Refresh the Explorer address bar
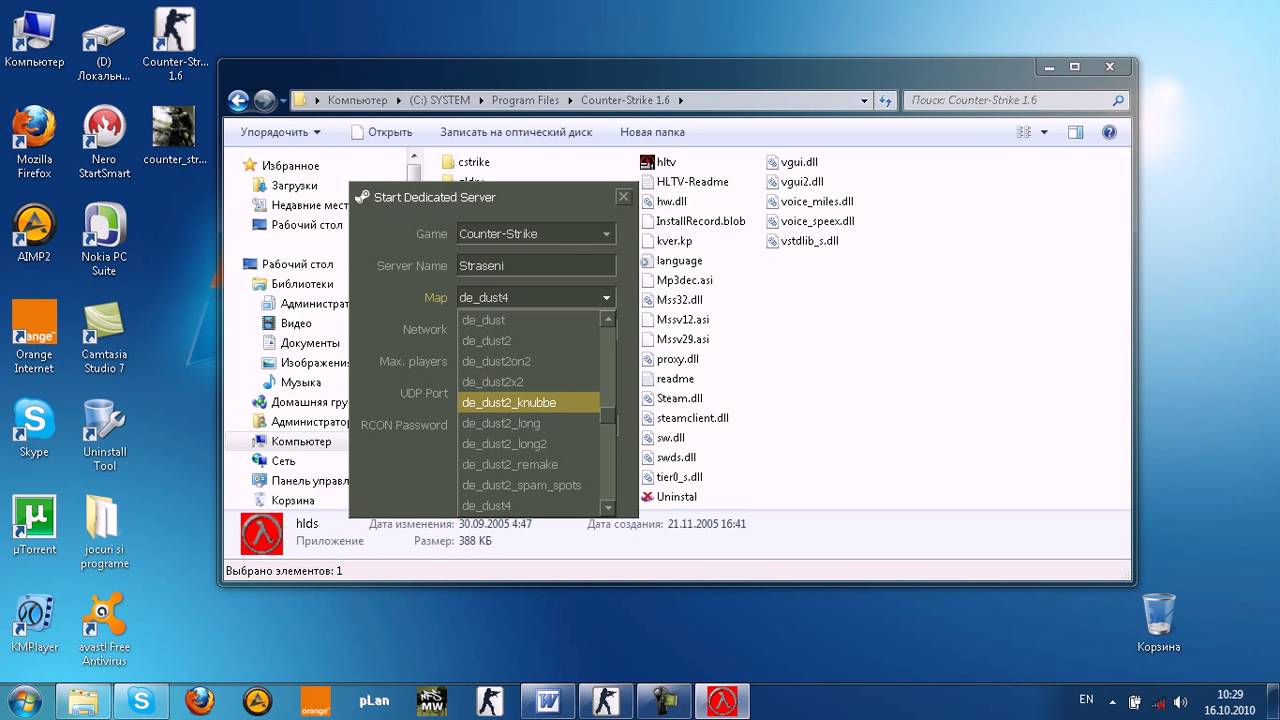The width and height of the screenshot is (1280, 720). pyautogui.click(x=885, y=100)
